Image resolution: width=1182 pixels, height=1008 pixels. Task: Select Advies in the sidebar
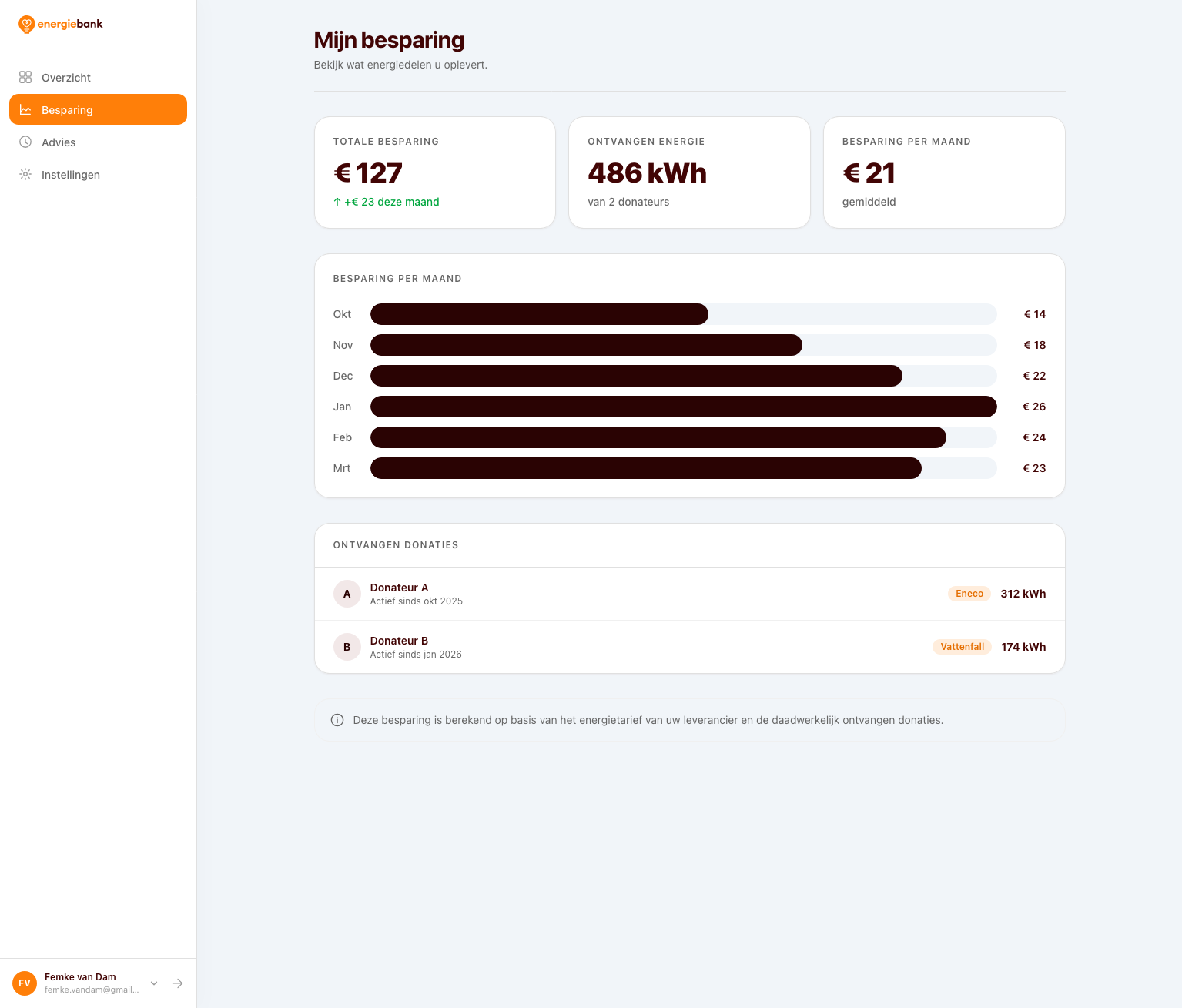pos(59,142)
